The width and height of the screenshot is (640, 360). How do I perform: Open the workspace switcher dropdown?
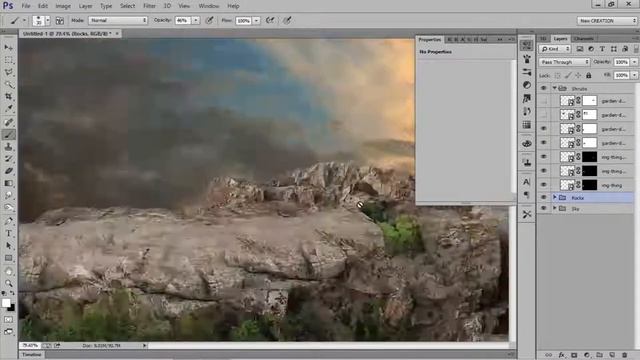pyautogui.click(x=607, y=20)
